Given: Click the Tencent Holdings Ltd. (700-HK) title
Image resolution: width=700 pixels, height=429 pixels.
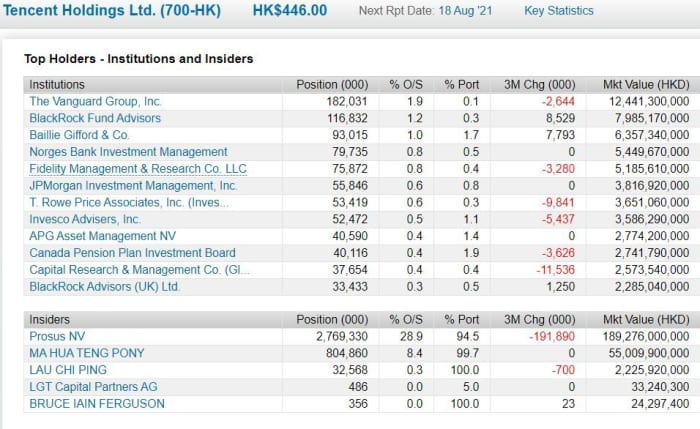Looking at the screenshot, I should (x=112, y=10).
